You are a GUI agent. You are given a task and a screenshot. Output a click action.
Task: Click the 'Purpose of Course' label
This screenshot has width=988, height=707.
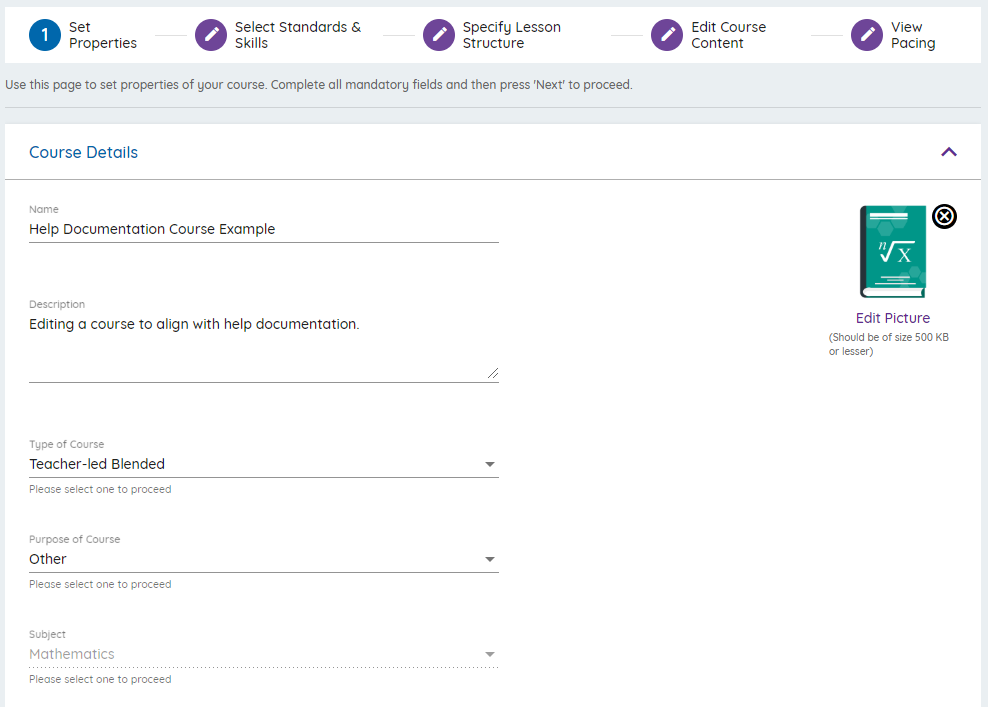pos(74,539)
